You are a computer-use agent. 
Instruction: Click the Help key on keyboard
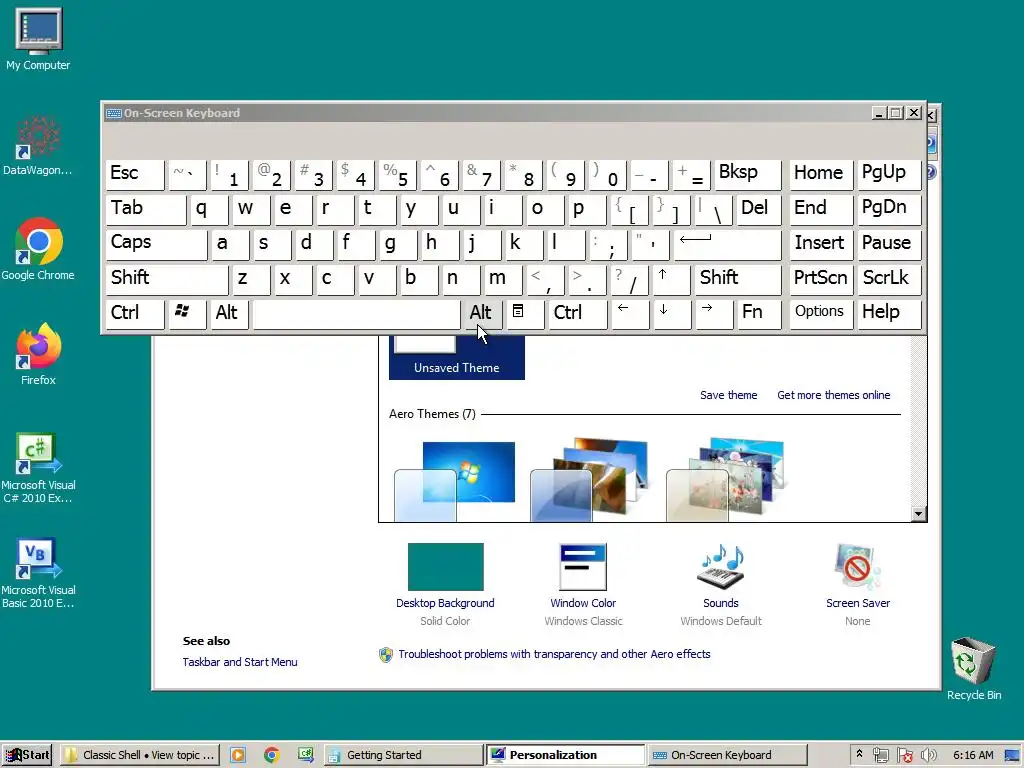click(x=889, y=313)
